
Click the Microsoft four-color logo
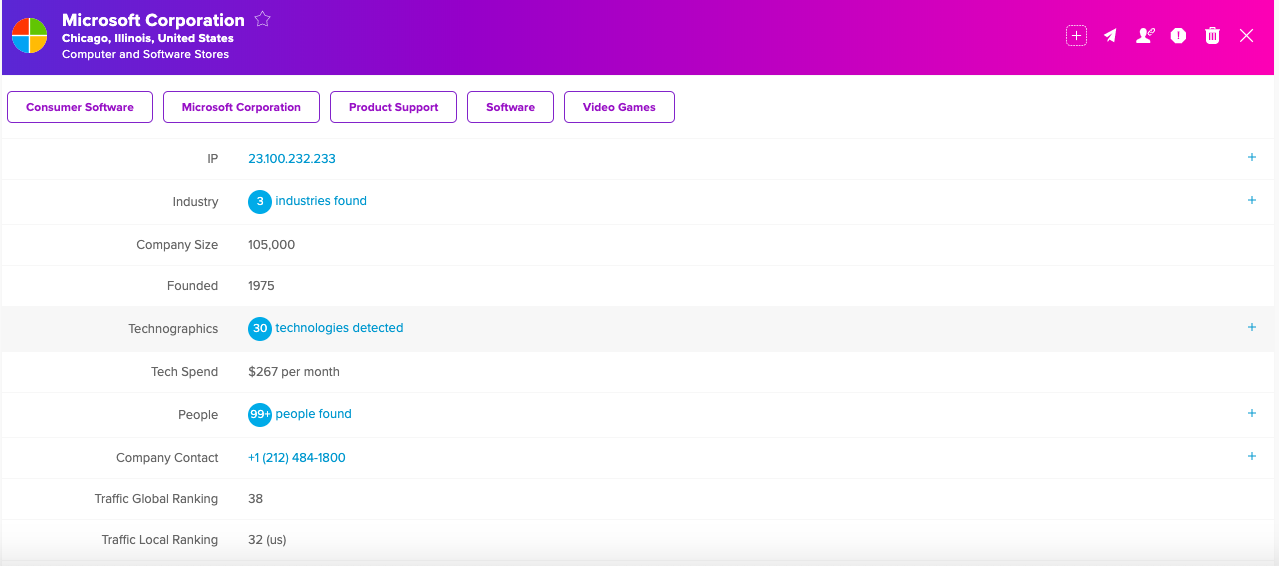pyautogui.click(x=29, y=36)
